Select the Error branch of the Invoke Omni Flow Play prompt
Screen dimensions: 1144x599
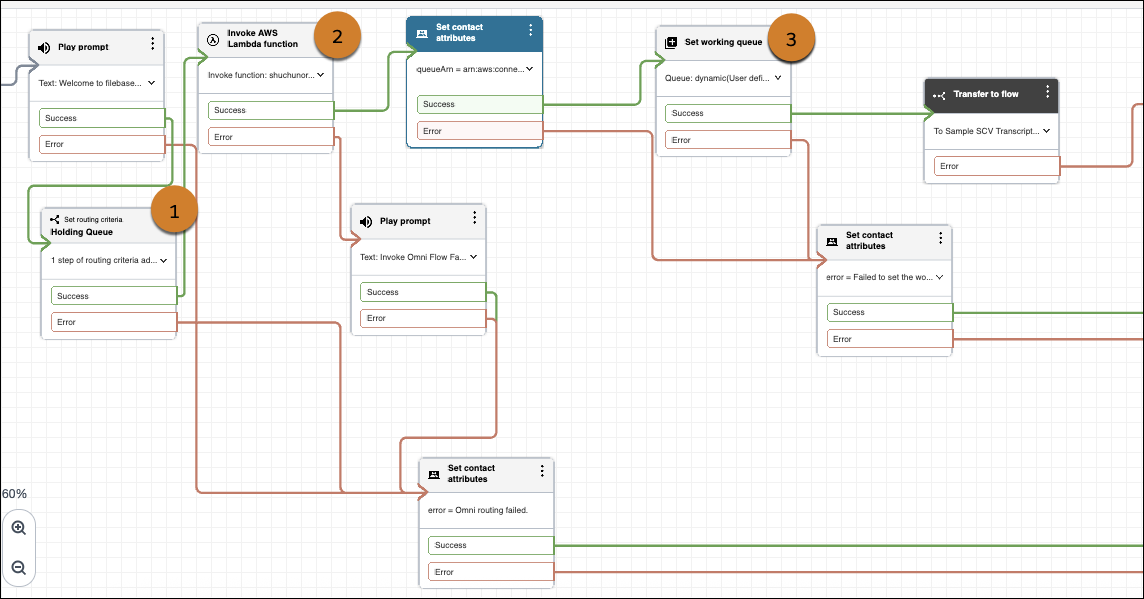pyautogui.click(x=423, y=318)
